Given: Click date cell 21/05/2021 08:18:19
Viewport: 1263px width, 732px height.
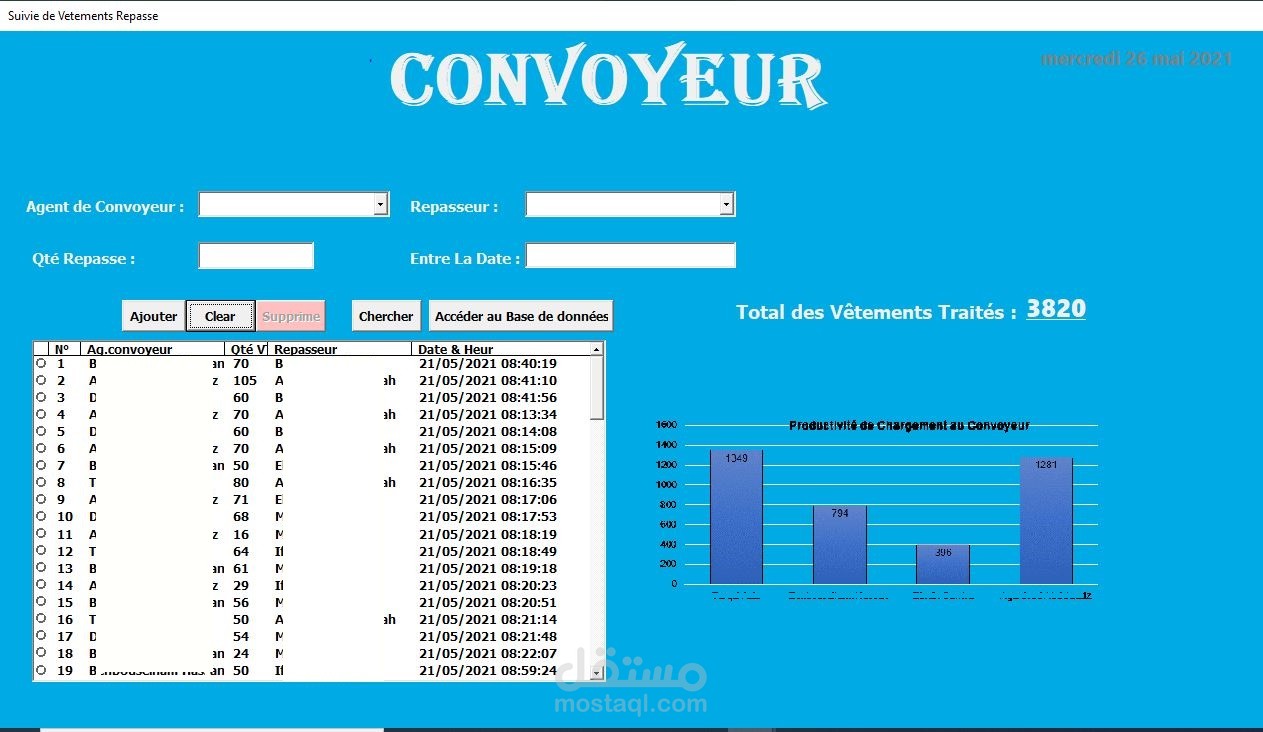Looking at the screenshot, I should 488,535.
